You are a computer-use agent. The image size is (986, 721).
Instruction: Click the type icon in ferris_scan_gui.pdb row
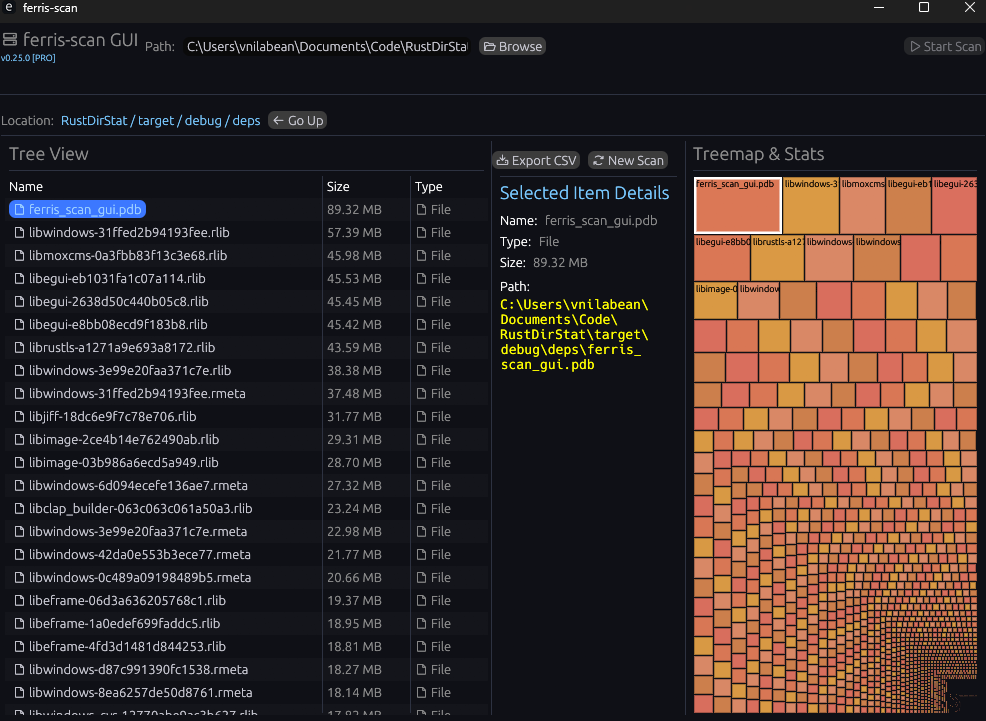point(421,210)
